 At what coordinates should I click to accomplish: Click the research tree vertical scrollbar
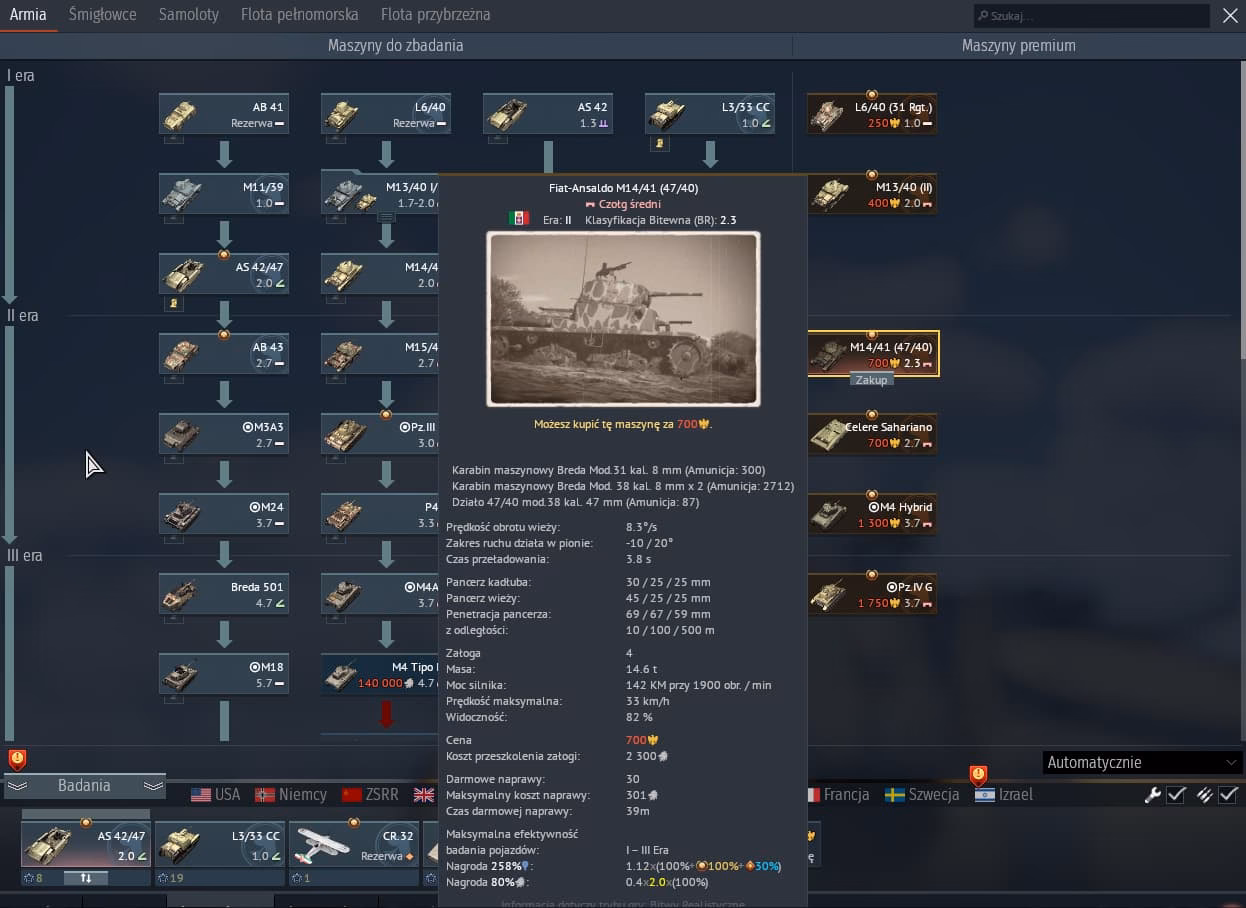[1242, 210]
